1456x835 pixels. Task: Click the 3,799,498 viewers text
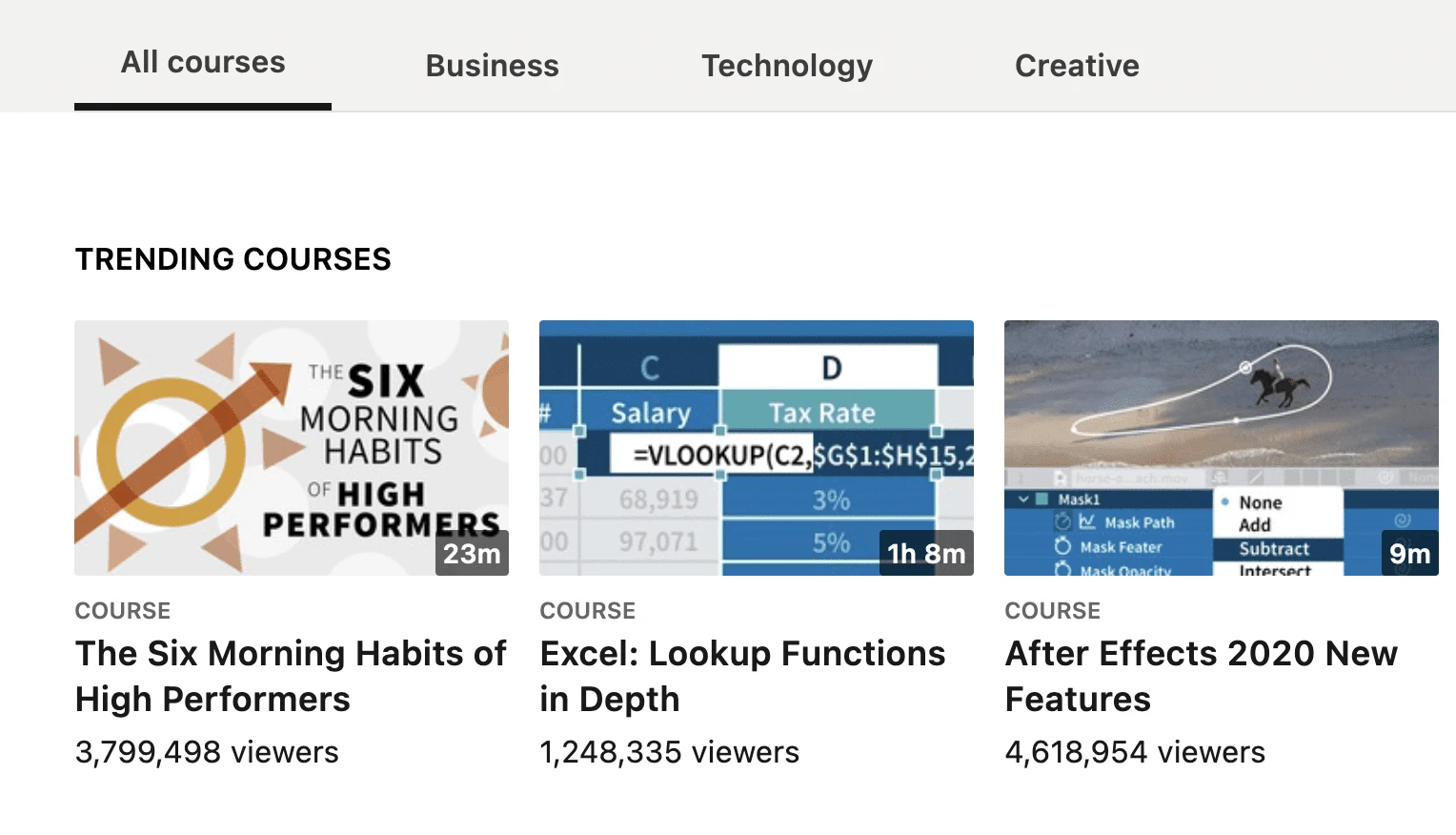pos(207,752)
